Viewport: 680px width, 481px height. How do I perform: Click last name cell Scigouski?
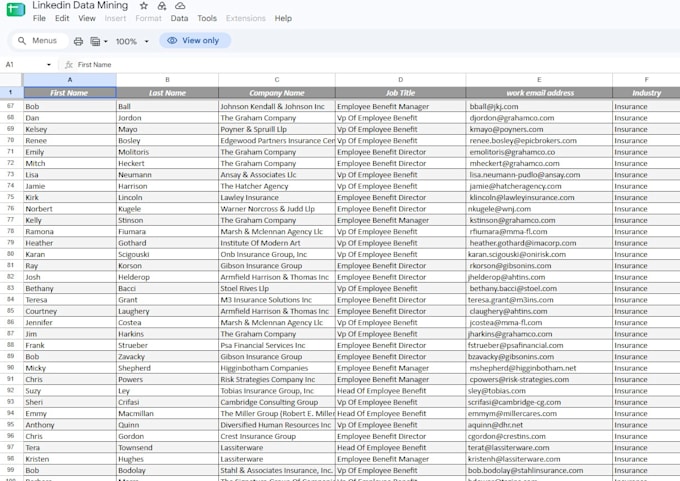[167, 254]
